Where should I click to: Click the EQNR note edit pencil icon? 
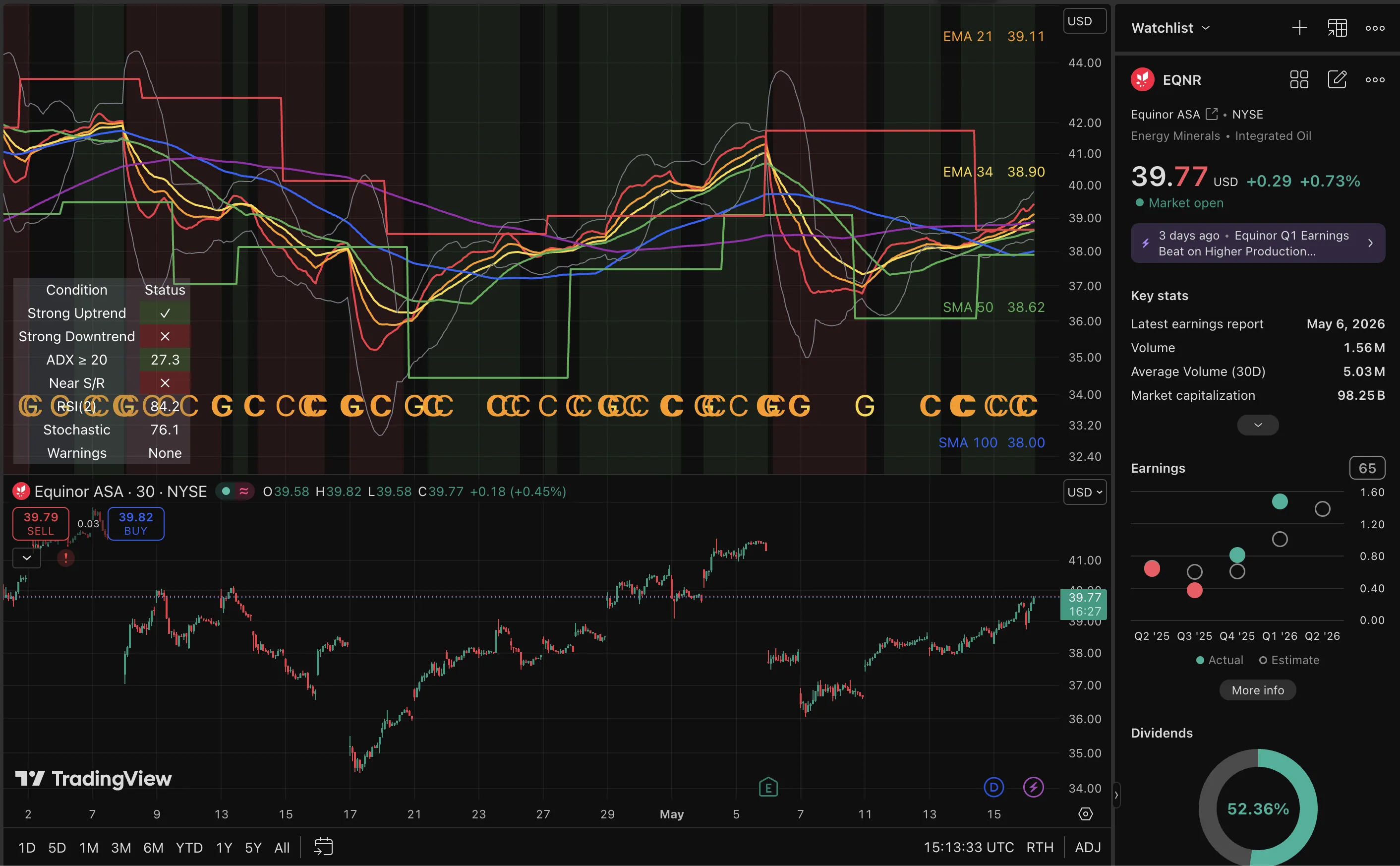pyautogui.click(x=1337, y=80)
